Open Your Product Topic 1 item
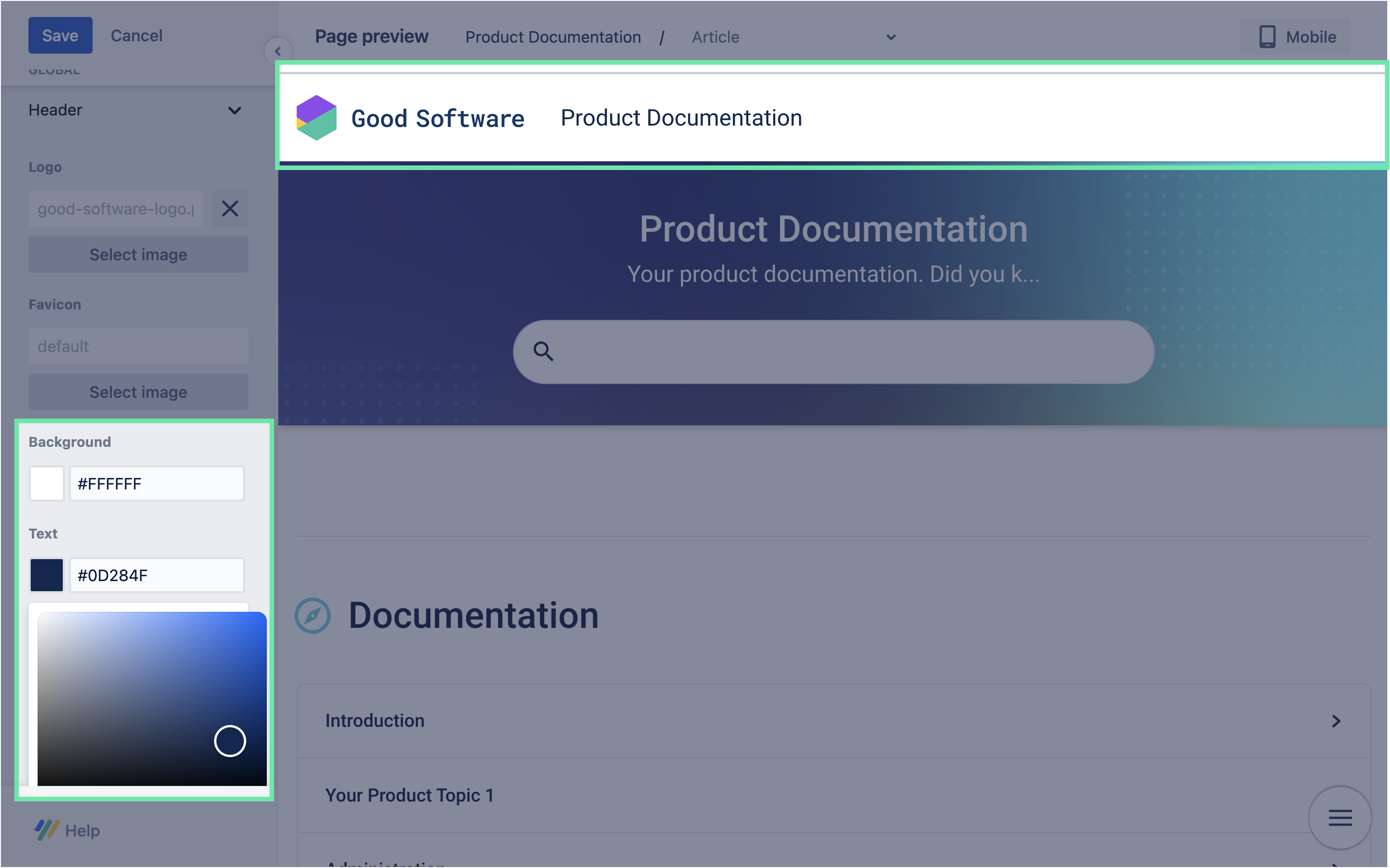The image size is (1390, 868). (409, 795)
